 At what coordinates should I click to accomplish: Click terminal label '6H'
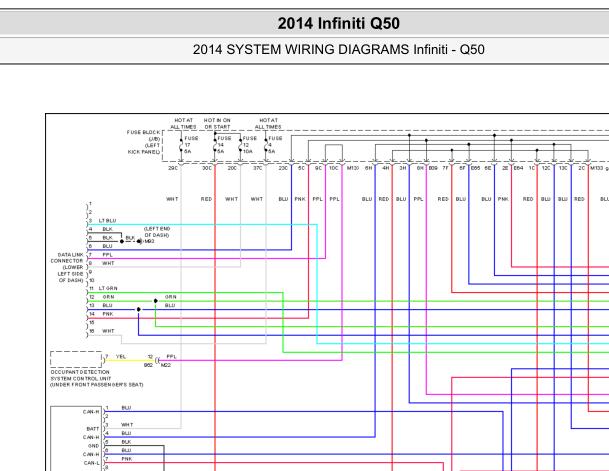coord(369,168)
